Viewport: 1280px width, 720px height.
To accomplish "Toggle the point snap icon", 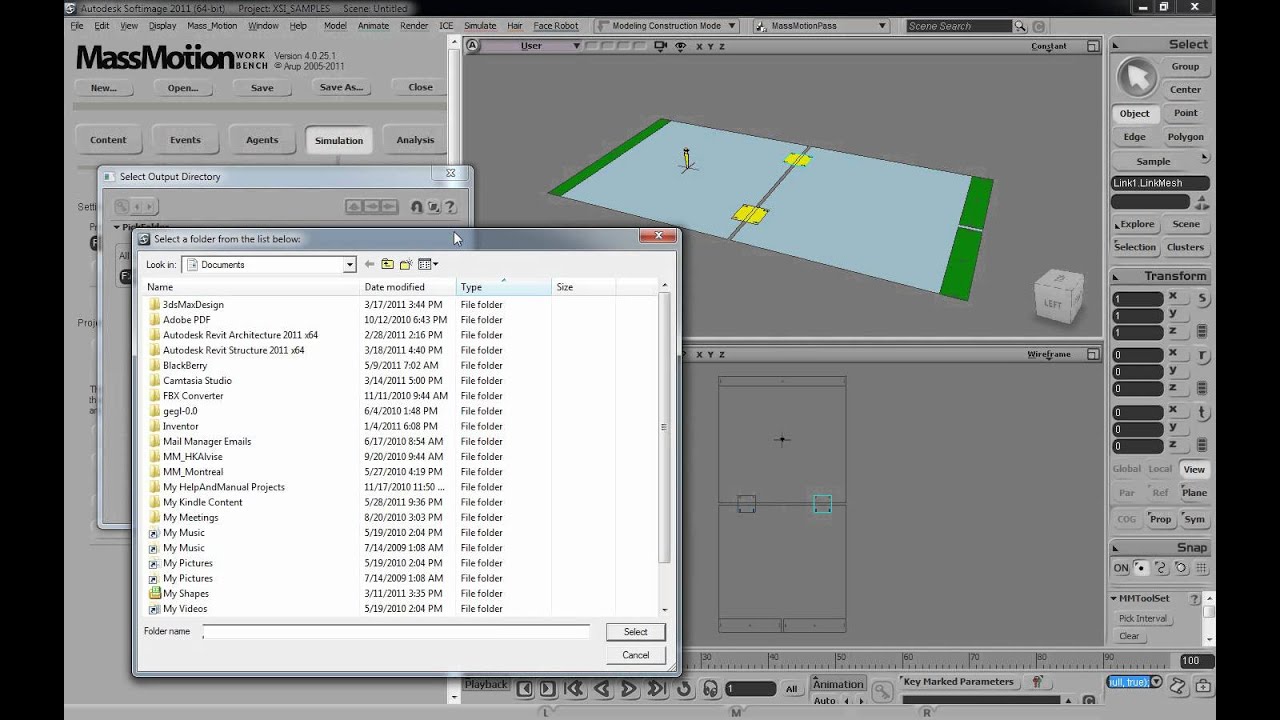I will (1141, 568).
